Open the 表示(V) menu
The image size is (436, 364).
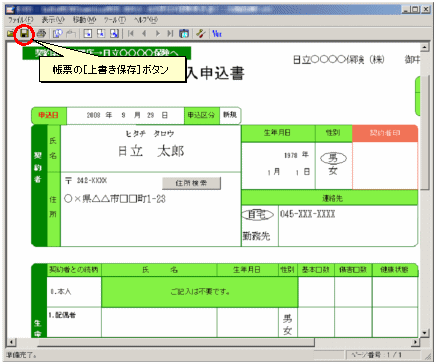pos(53,20)
